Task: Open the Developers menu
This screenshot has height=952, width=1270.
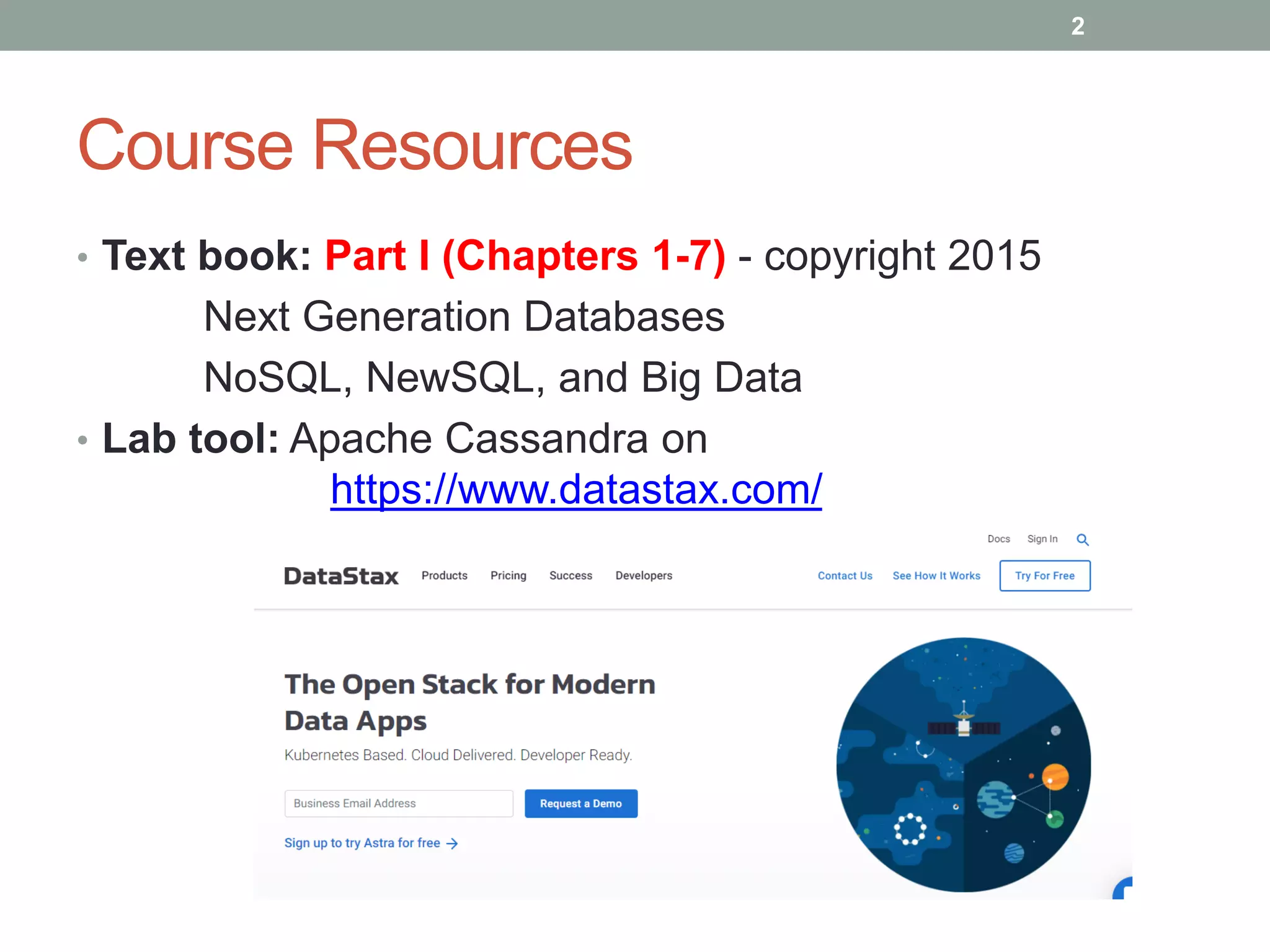Action: coord(644,576)
